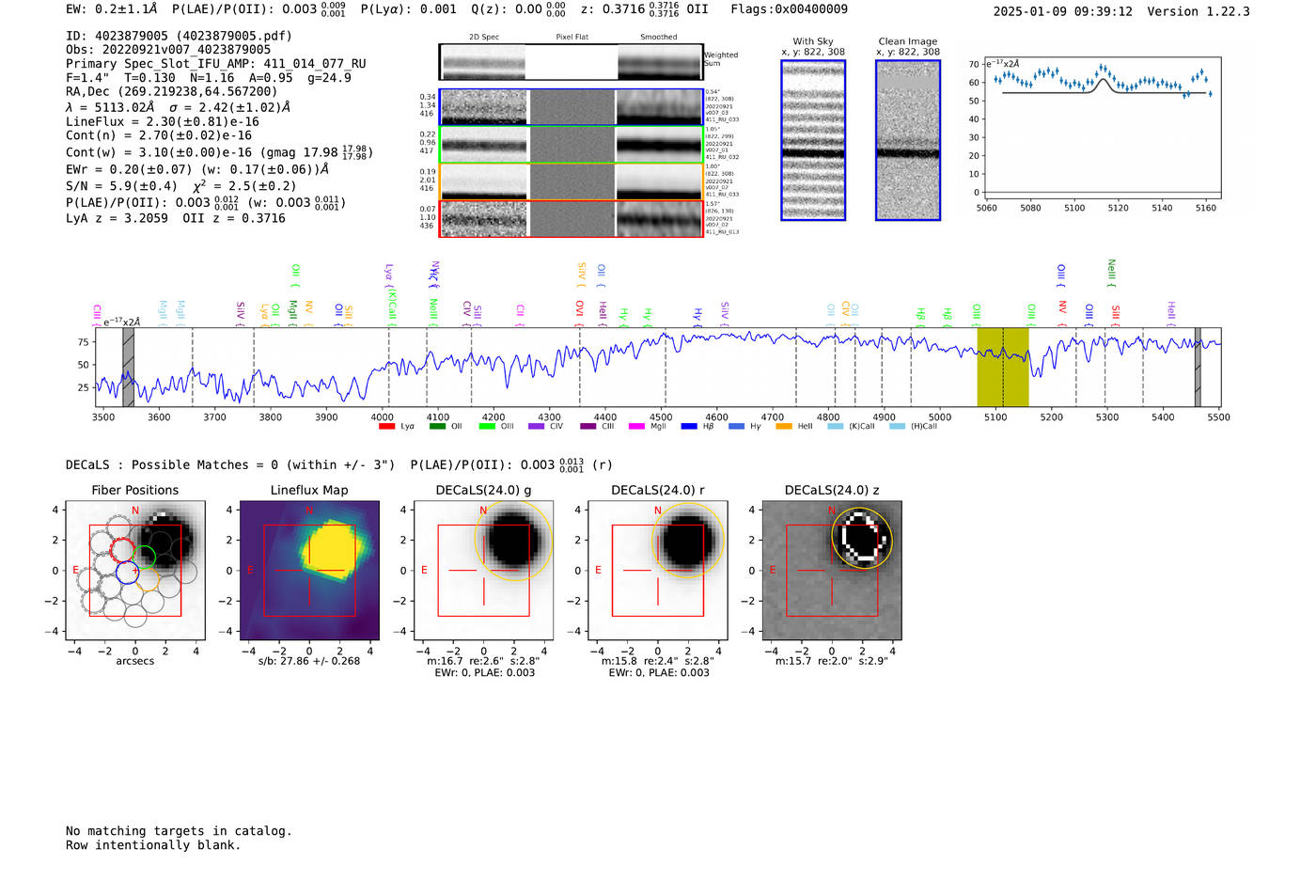Click the 's/b: 27.86 +/- 0.268' caption
This screenshot has height=896, width=1316.
[309, 661]
